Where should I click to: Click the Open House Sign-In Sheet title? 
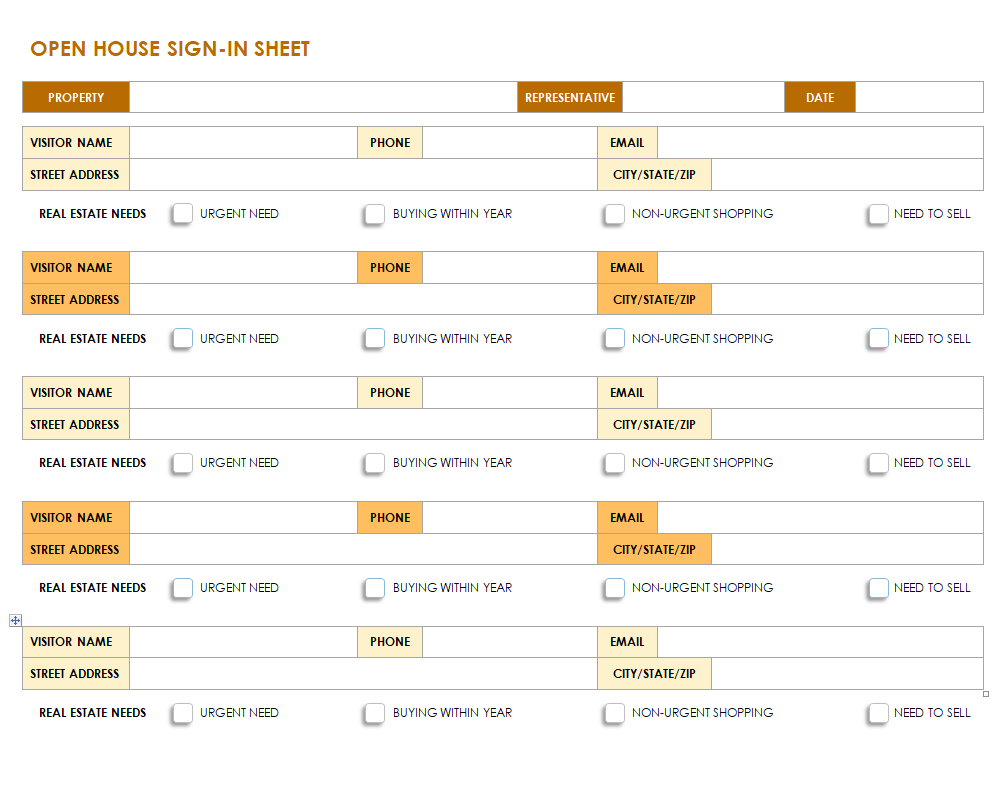coord(170,49)
